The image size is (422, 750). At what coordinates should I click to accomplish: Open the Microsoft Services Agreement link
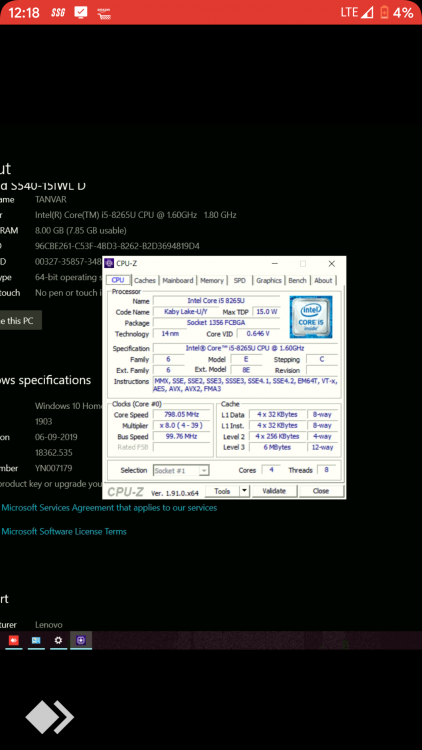coord(109,508)
